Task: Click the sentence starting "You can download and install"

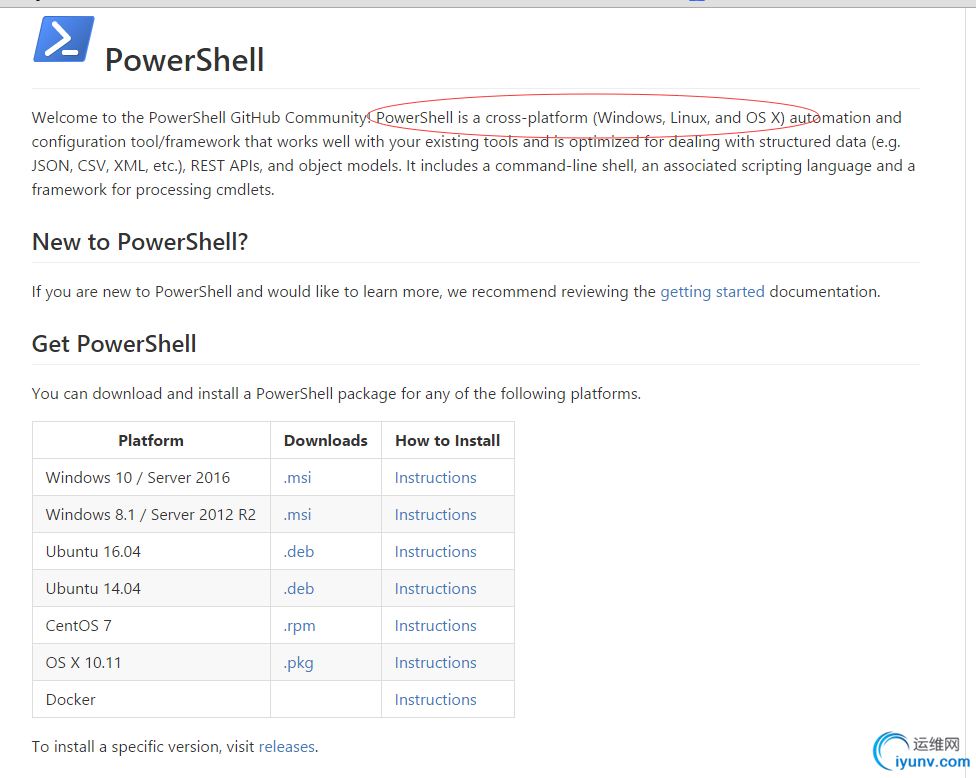Action: pyautogui.click(x=336, y=394)
